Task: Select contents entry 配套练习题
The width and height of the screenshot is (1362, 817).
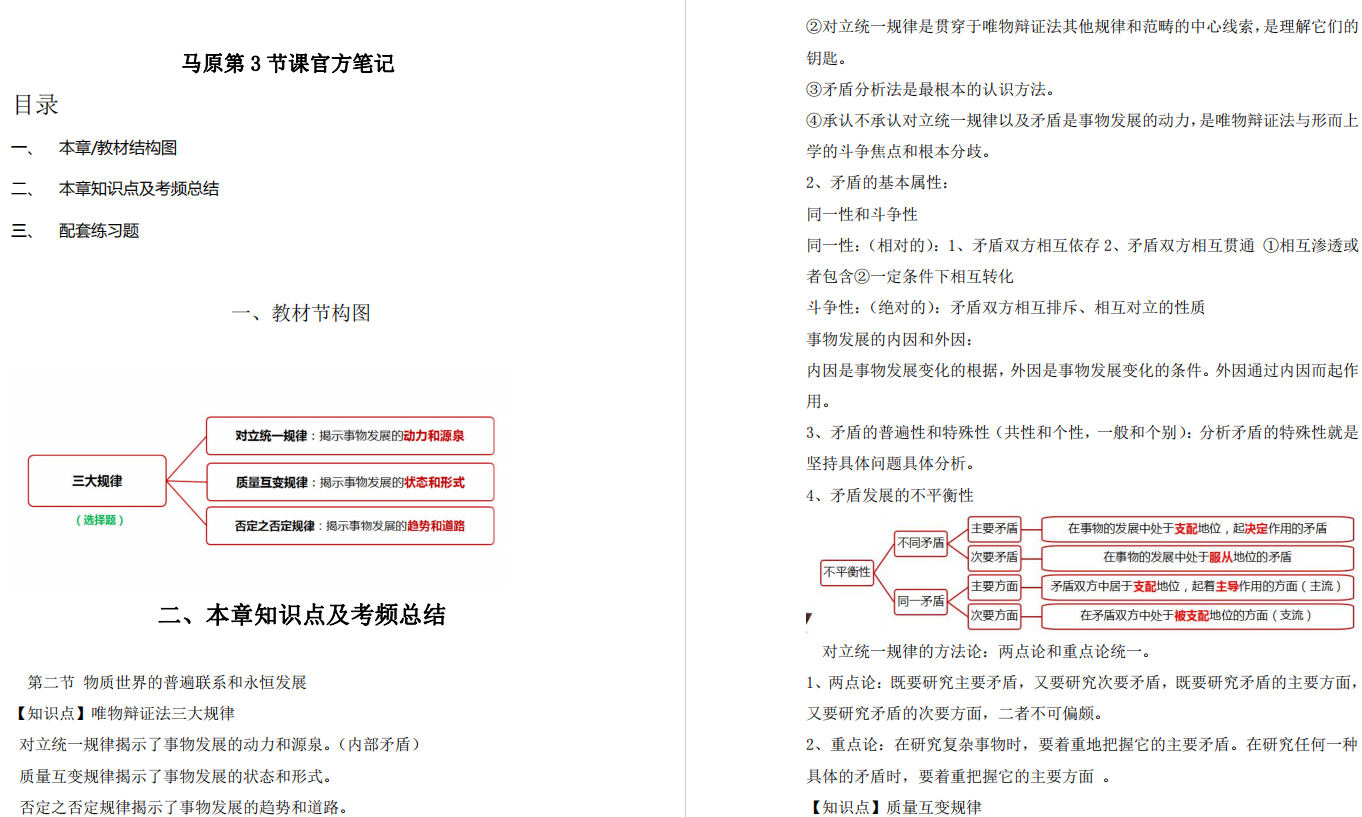Action: pyautogui.click(x=98, y=230)
